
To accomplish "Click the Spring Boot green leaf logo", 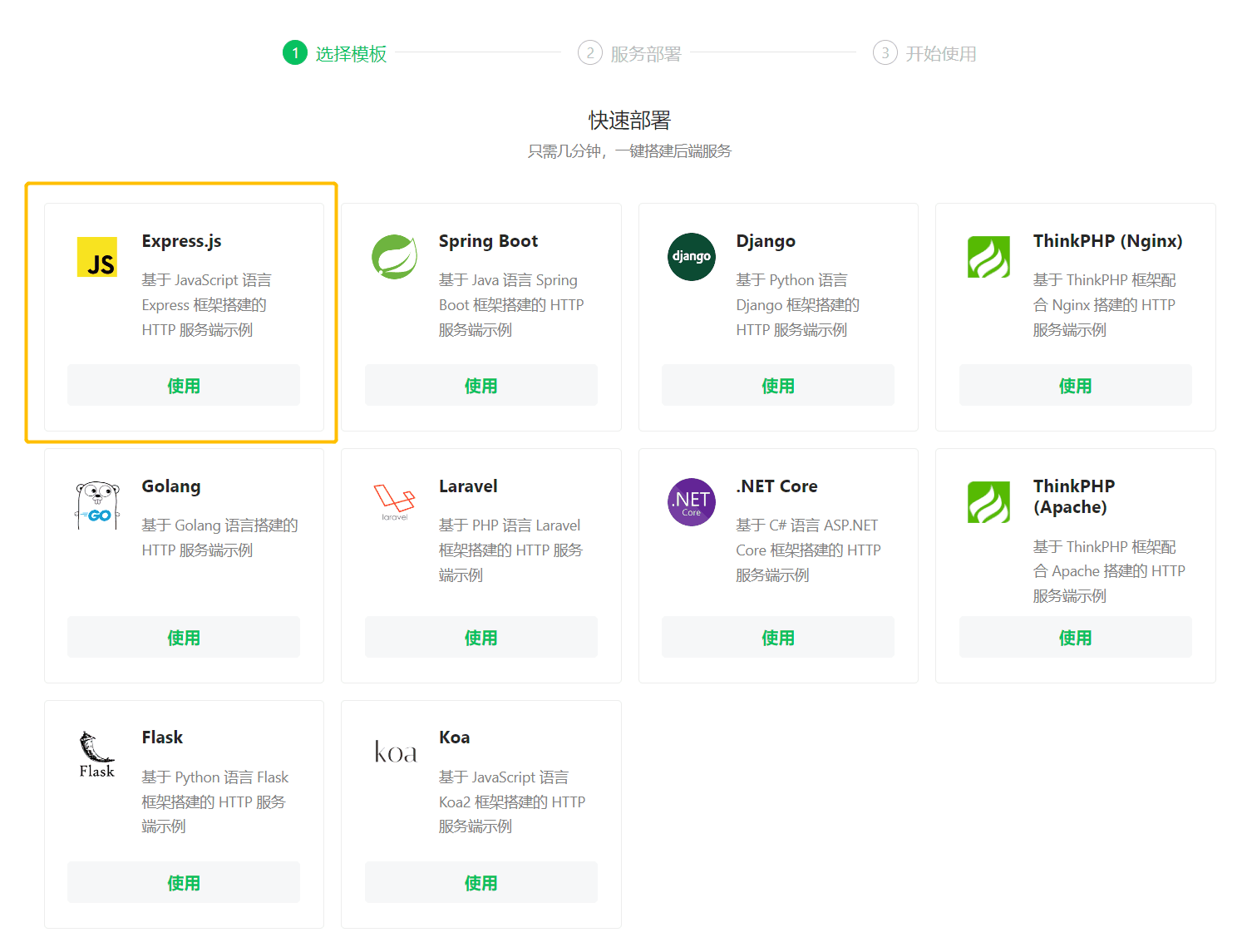I will point(394,257).
